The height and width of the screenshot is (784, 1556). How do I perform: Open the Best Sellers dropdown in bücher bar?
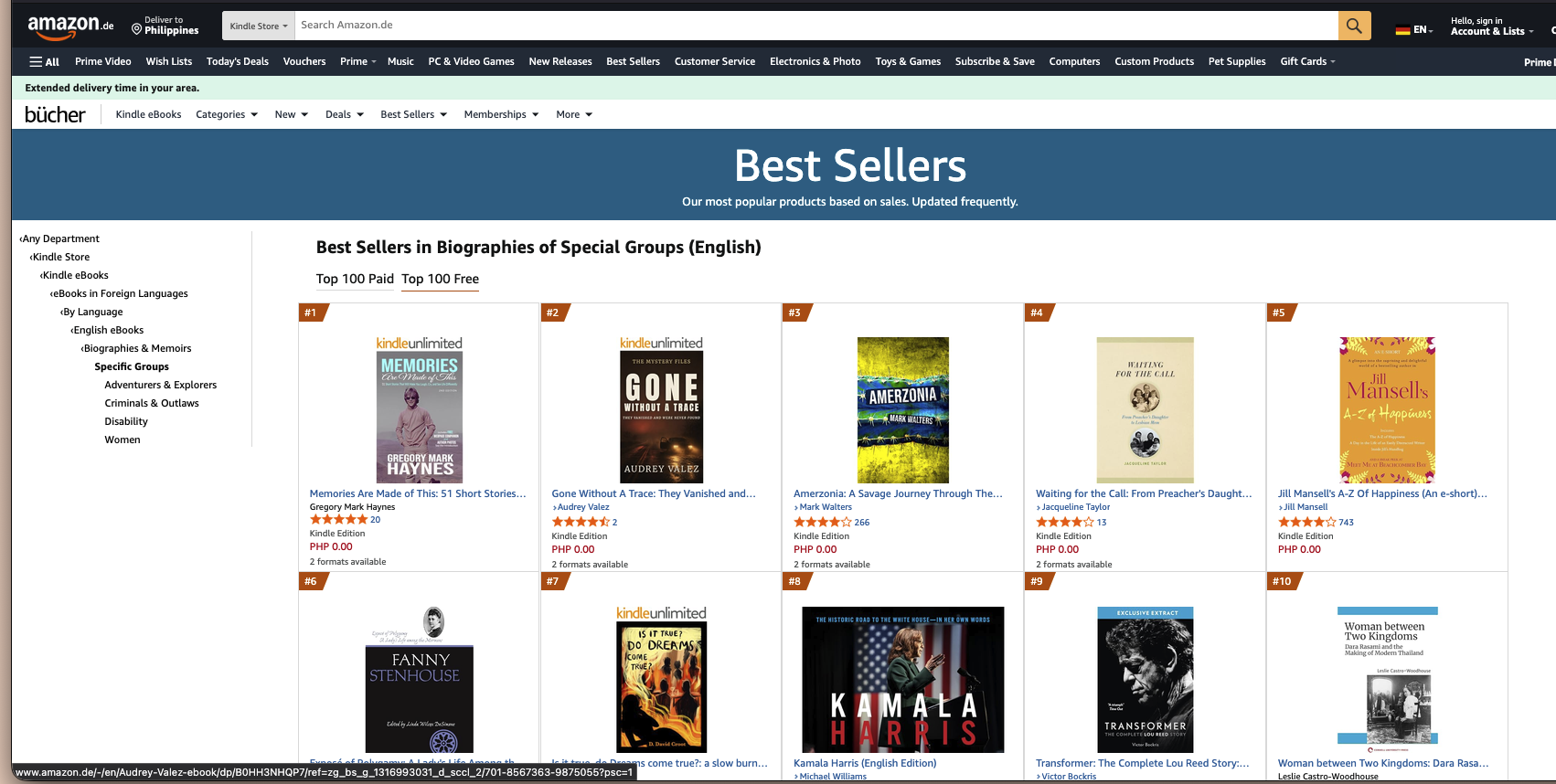[x=414, y=114]
